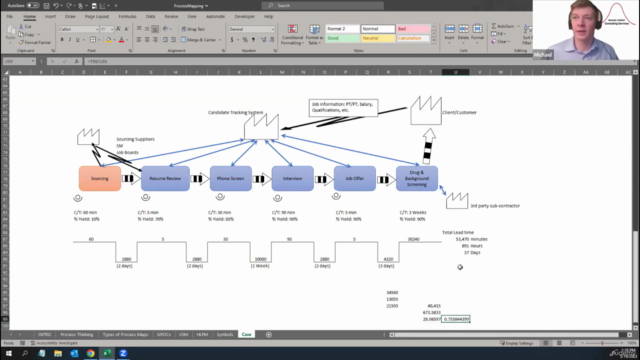
Task: Activate the Format Painter tool
Action: tap(35, 42)
